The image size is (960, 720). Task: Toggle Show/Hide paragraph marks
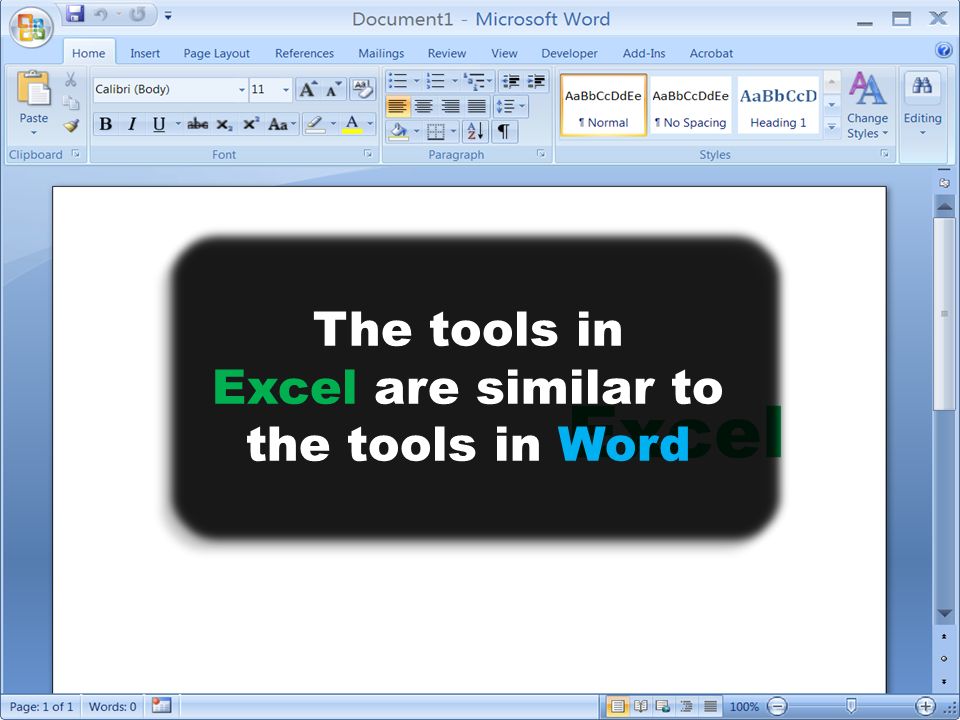coord(503,131)
